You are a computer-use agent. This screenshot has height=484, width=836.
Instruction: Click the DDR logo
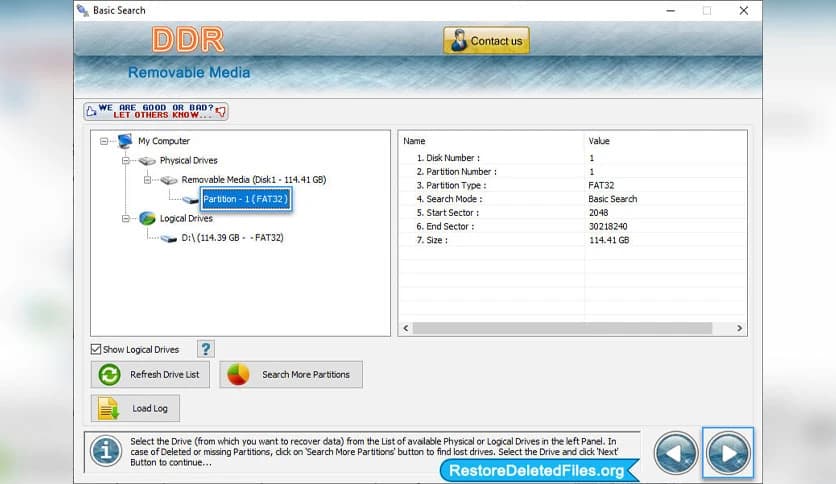188,40
